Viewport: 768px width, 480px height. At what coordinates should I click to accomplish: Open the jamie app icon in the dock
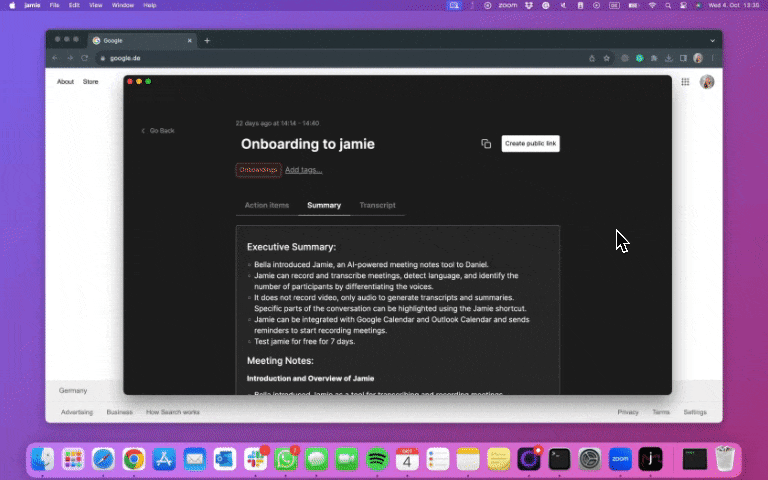click(650, 459)
